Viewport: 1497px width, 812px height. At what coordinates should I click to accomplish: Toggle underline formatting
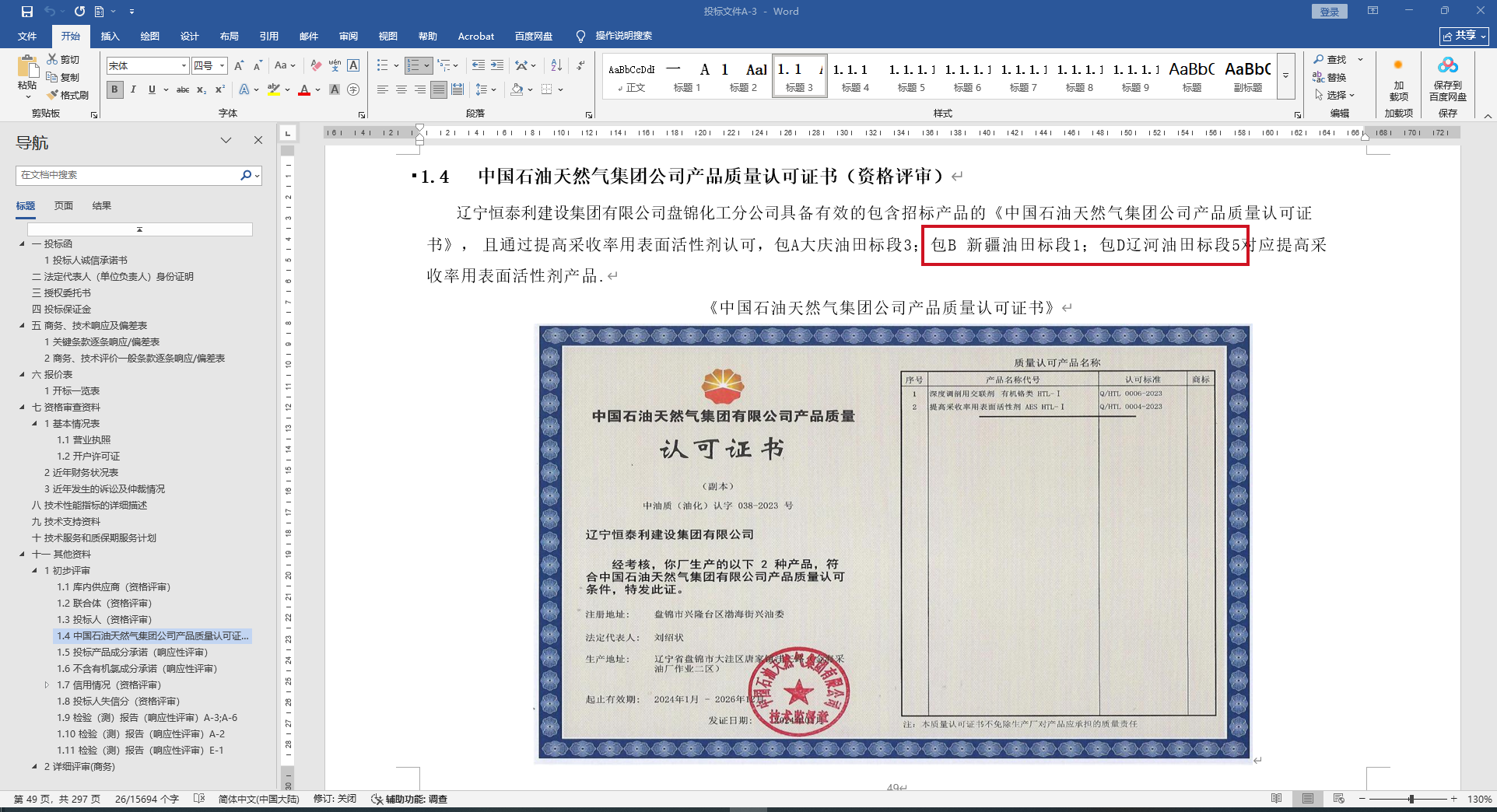point(152,89)
